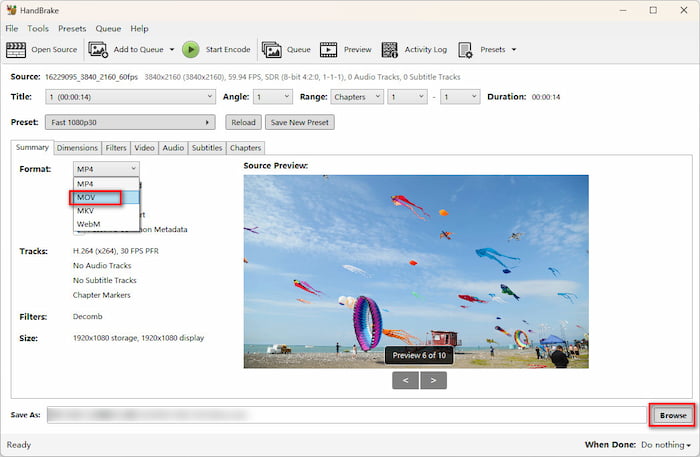Open the Tools menu
This screenshot has width=700, height=457.
[x=38, y=29]
